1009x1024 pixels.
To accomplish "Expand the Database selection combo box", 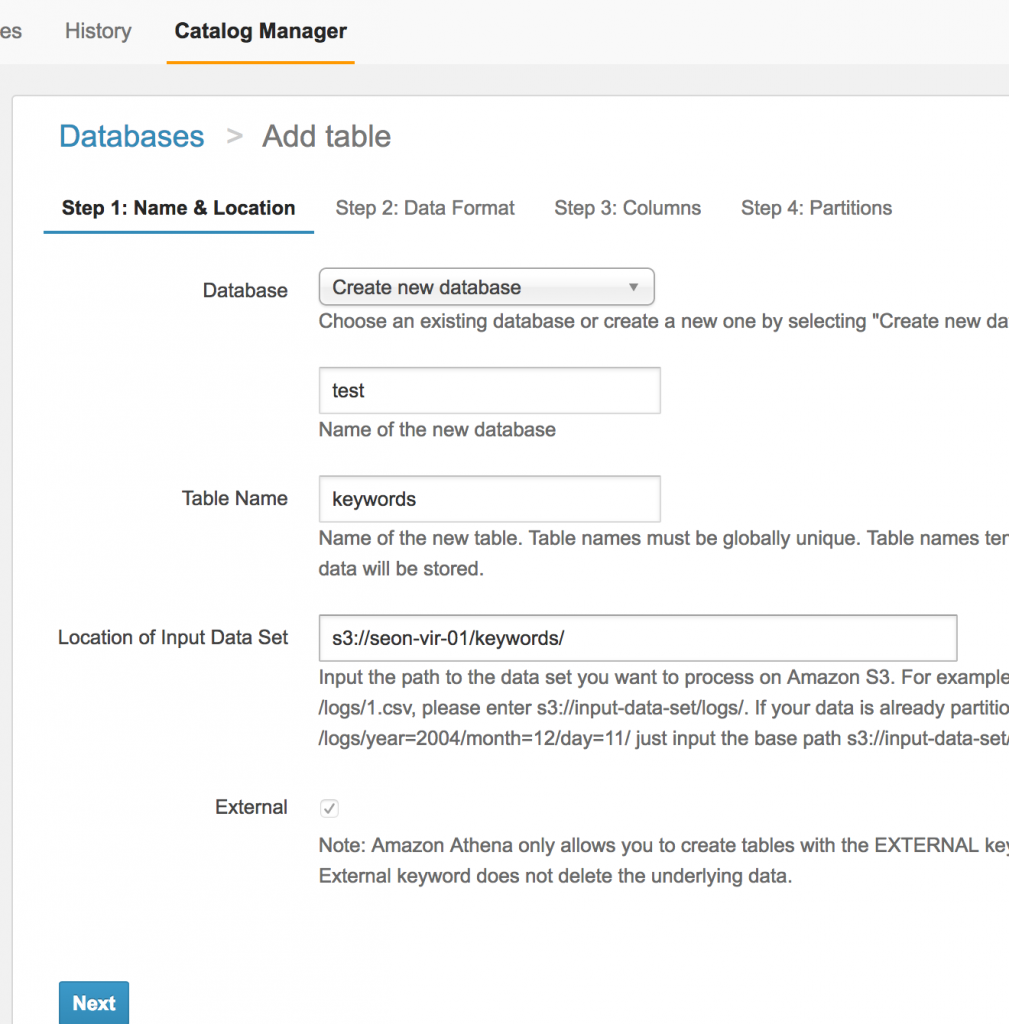I will (x=485, y=287).
